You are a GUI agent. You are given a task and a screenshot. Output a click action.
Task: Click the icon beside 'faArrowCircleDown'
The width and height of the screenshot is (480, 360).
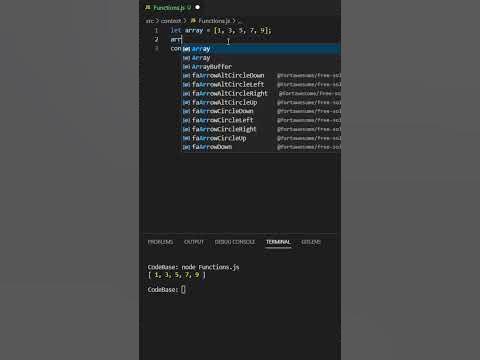coord(186,111)
